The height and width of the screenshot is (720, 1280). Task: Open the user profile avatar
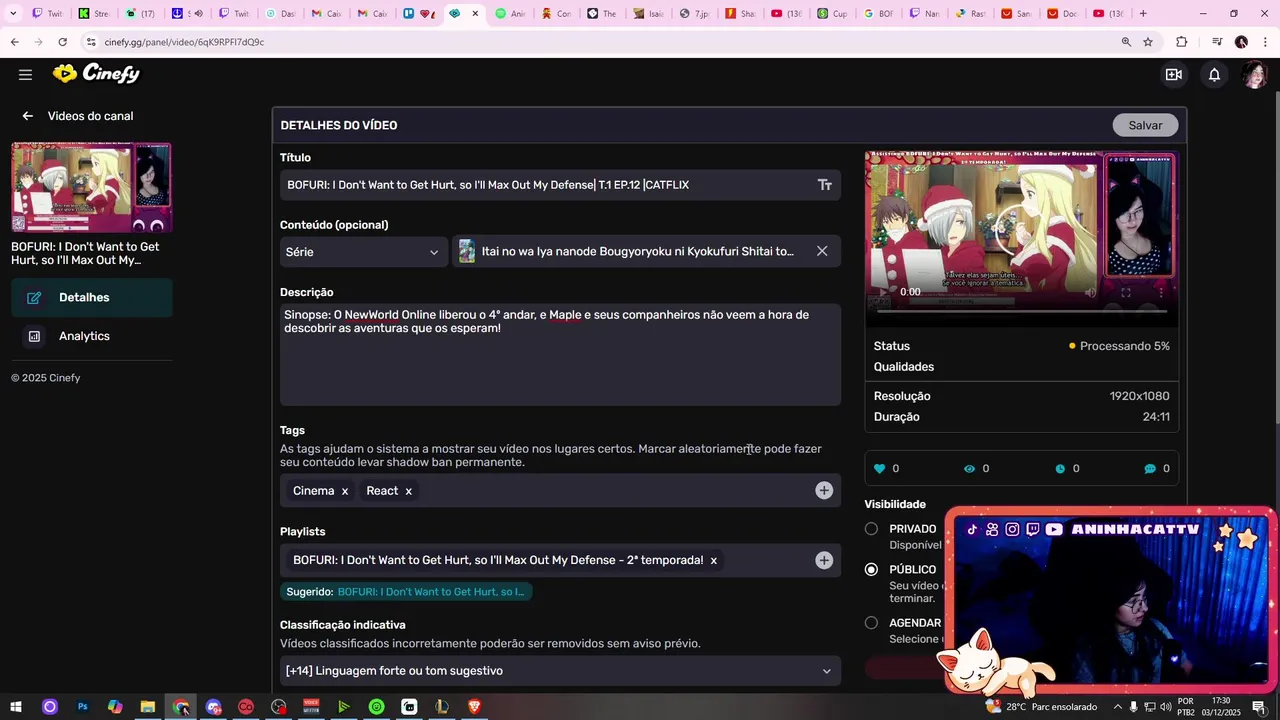click(1254, 74)
